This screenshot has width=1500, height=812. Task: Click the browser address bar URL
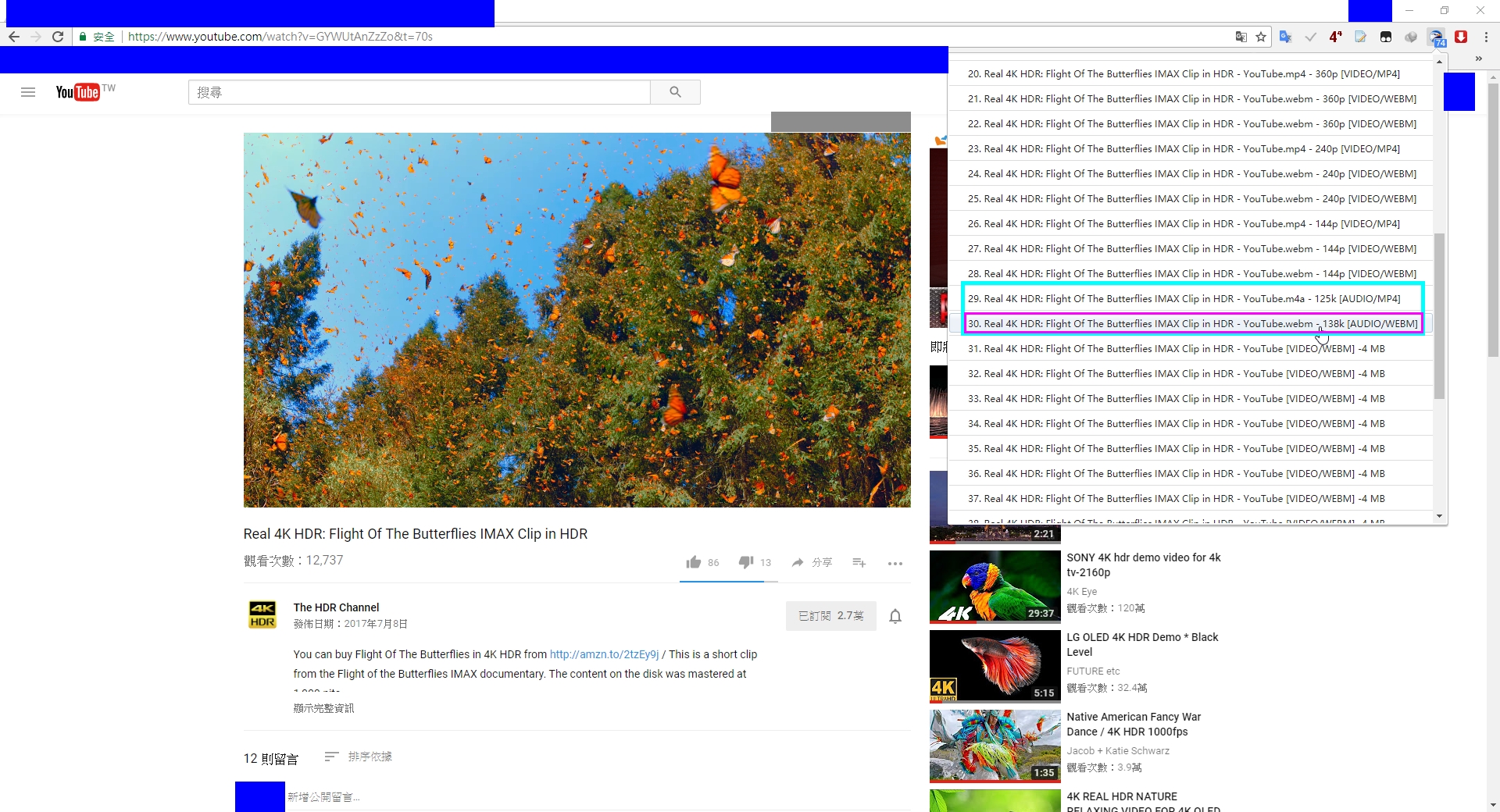(x=280, y=37)
